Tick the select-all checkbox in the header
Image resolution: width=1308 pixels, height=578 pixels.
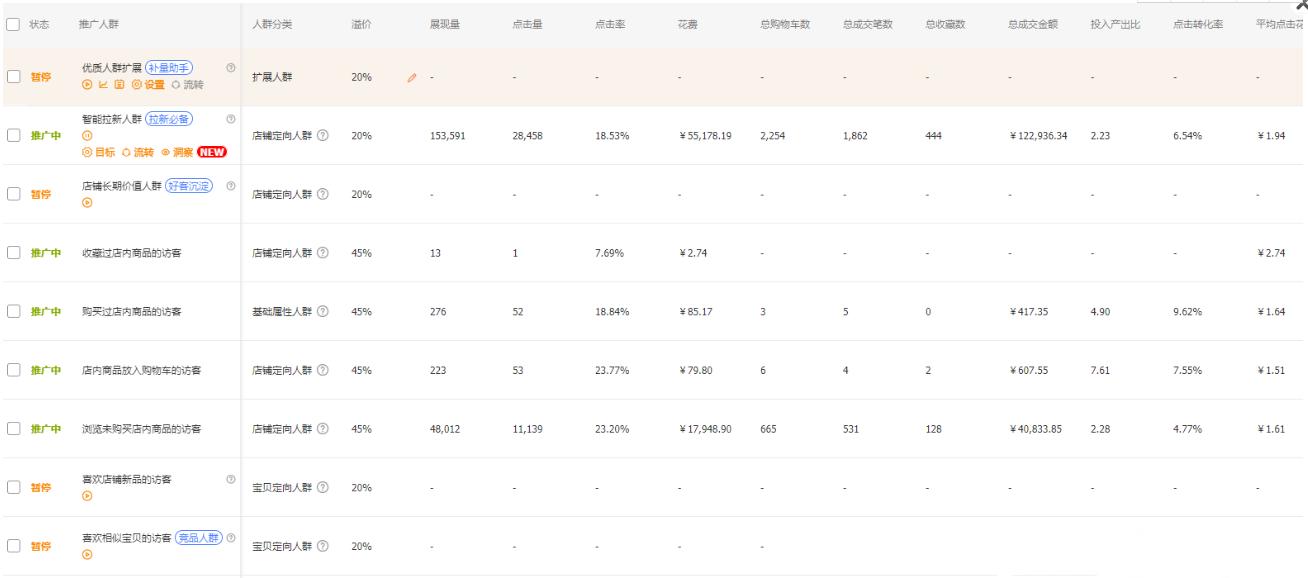point(13,23)
